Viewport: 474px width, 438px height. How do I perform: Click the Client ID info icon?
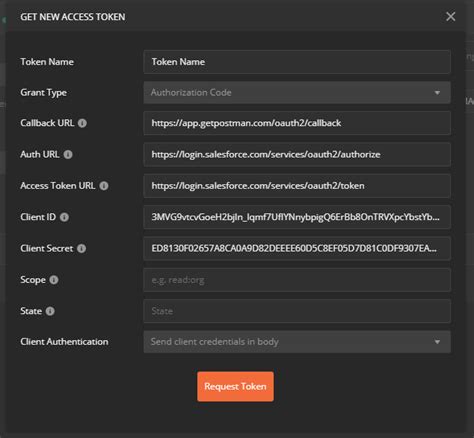pyautogui.click(x=64, y=217)
